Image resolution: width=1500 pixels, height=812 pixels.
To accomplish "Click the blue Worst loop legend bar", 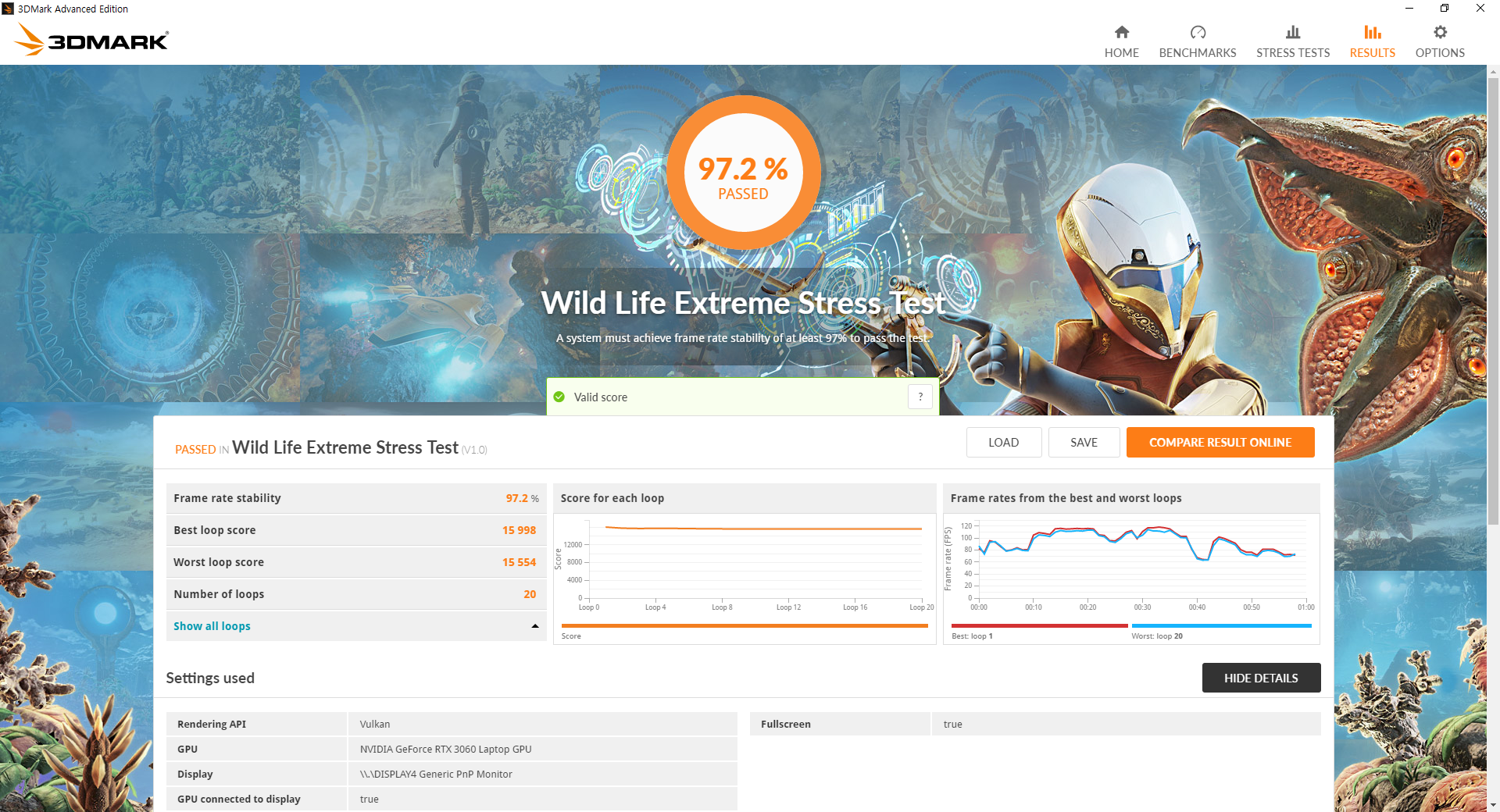I will coord(1222,625).
